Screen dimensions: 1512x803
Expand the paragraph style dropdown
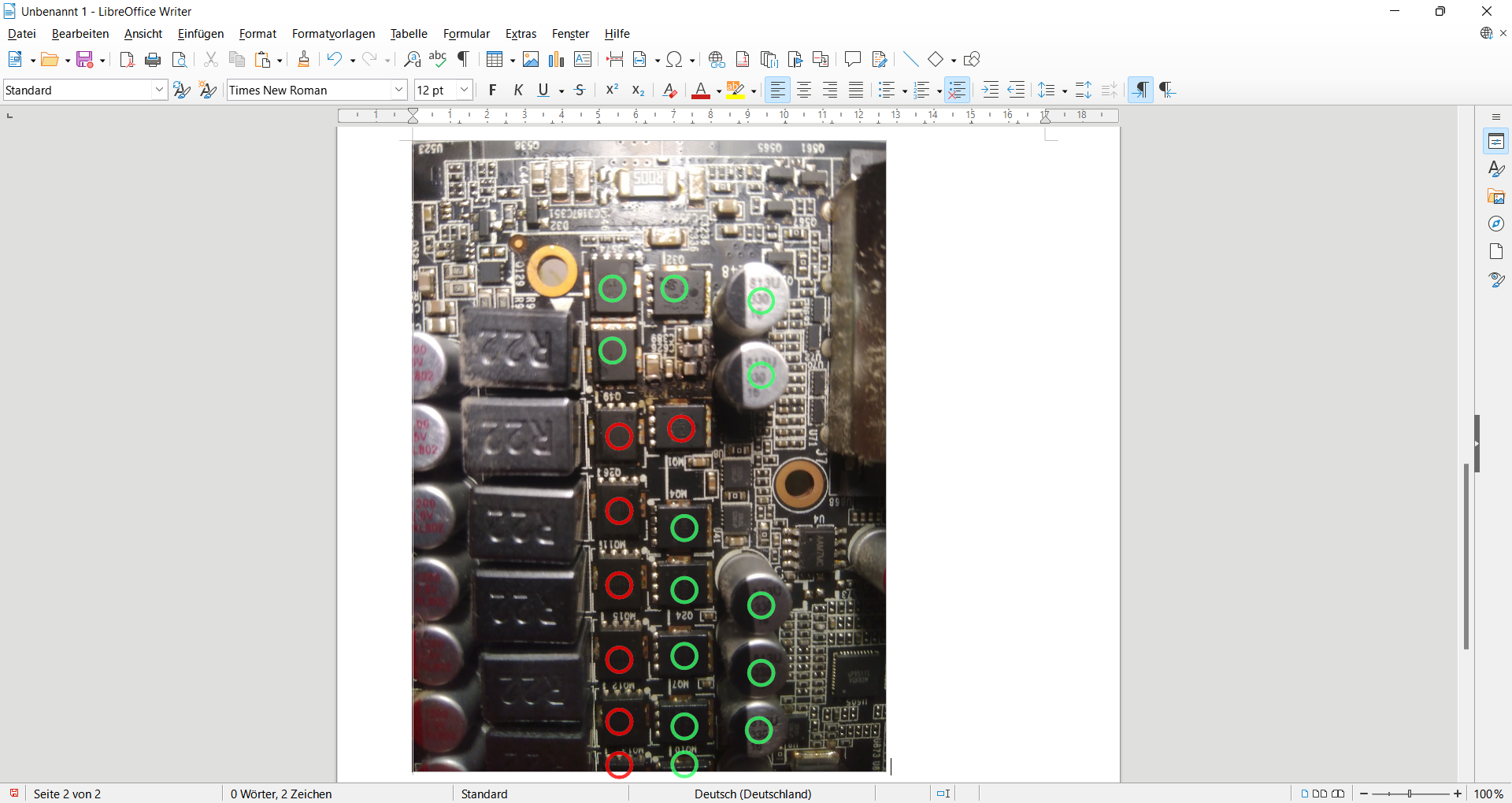pyautogui.click(x=159, y=90)
